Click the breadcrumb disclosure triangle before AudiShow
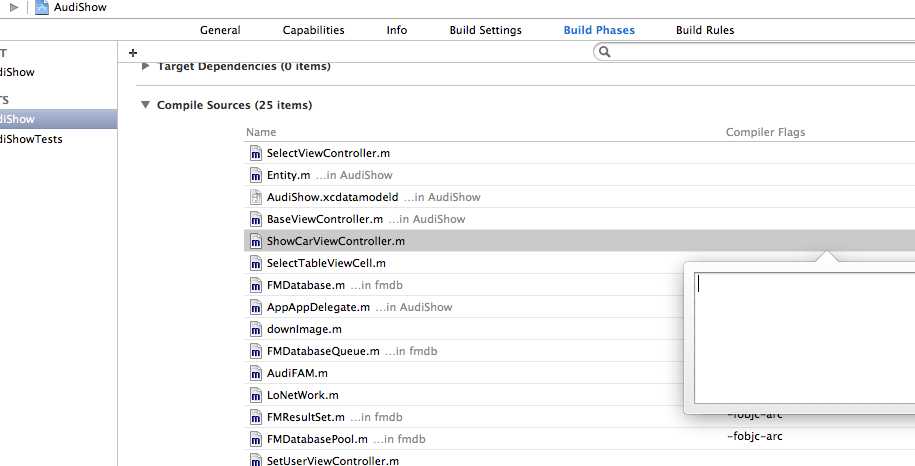 point(14,8)
